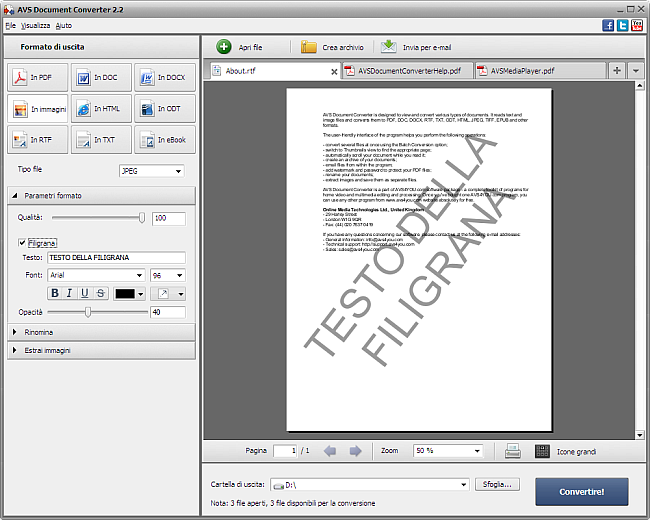Open tab list dropdown arrow
650x520 pixels.
[635, 70]
